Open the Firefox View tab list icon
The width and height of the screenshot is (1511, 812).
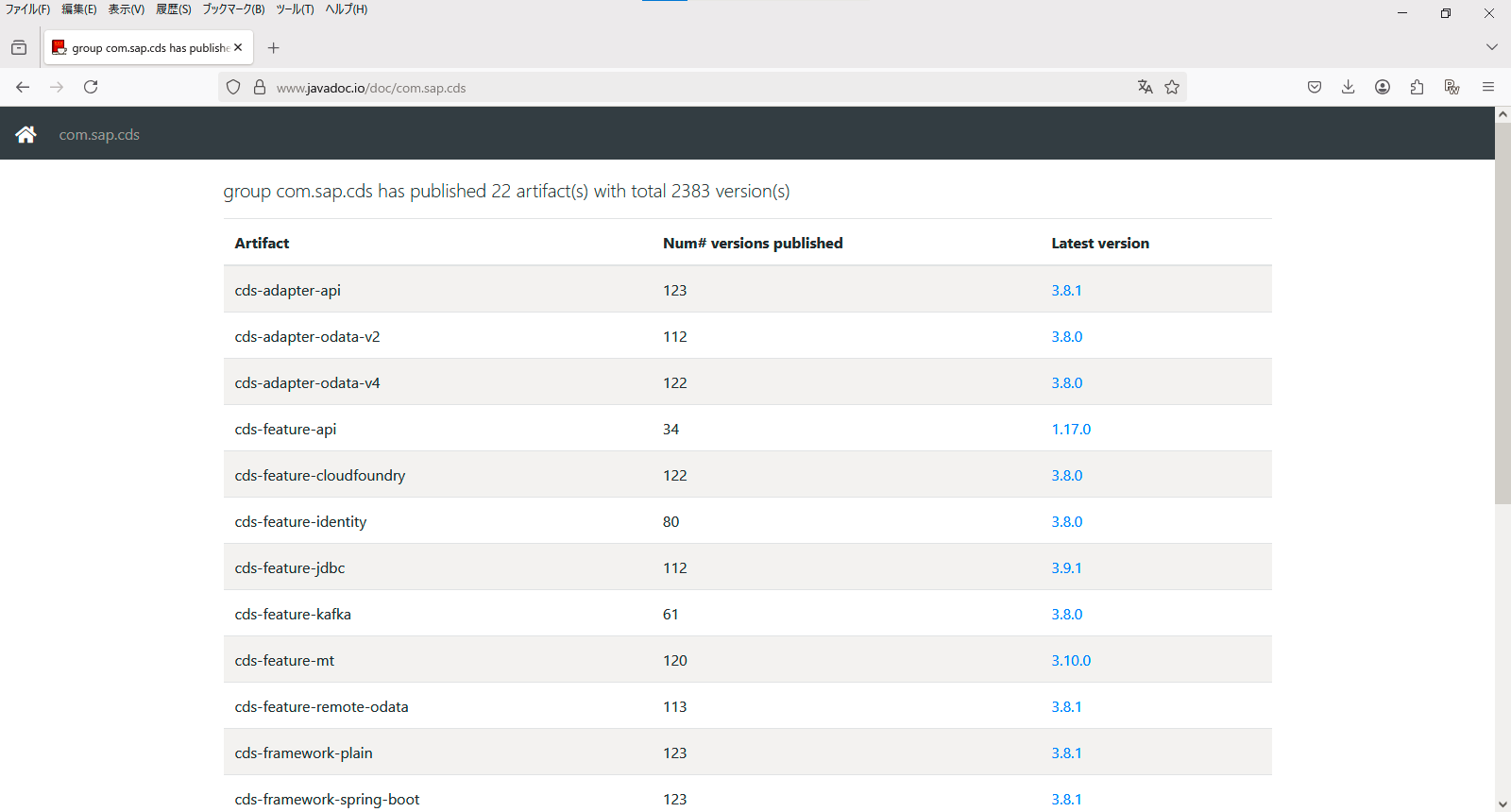click(x=19, y=47)
